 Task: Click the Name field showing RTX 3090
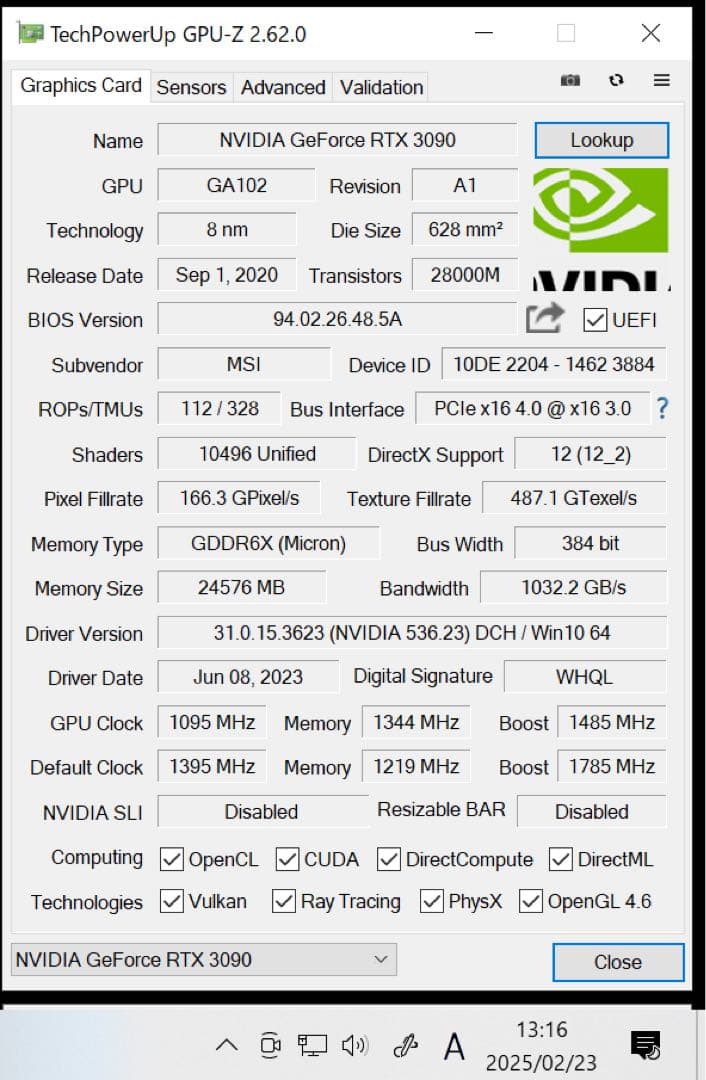337,140
